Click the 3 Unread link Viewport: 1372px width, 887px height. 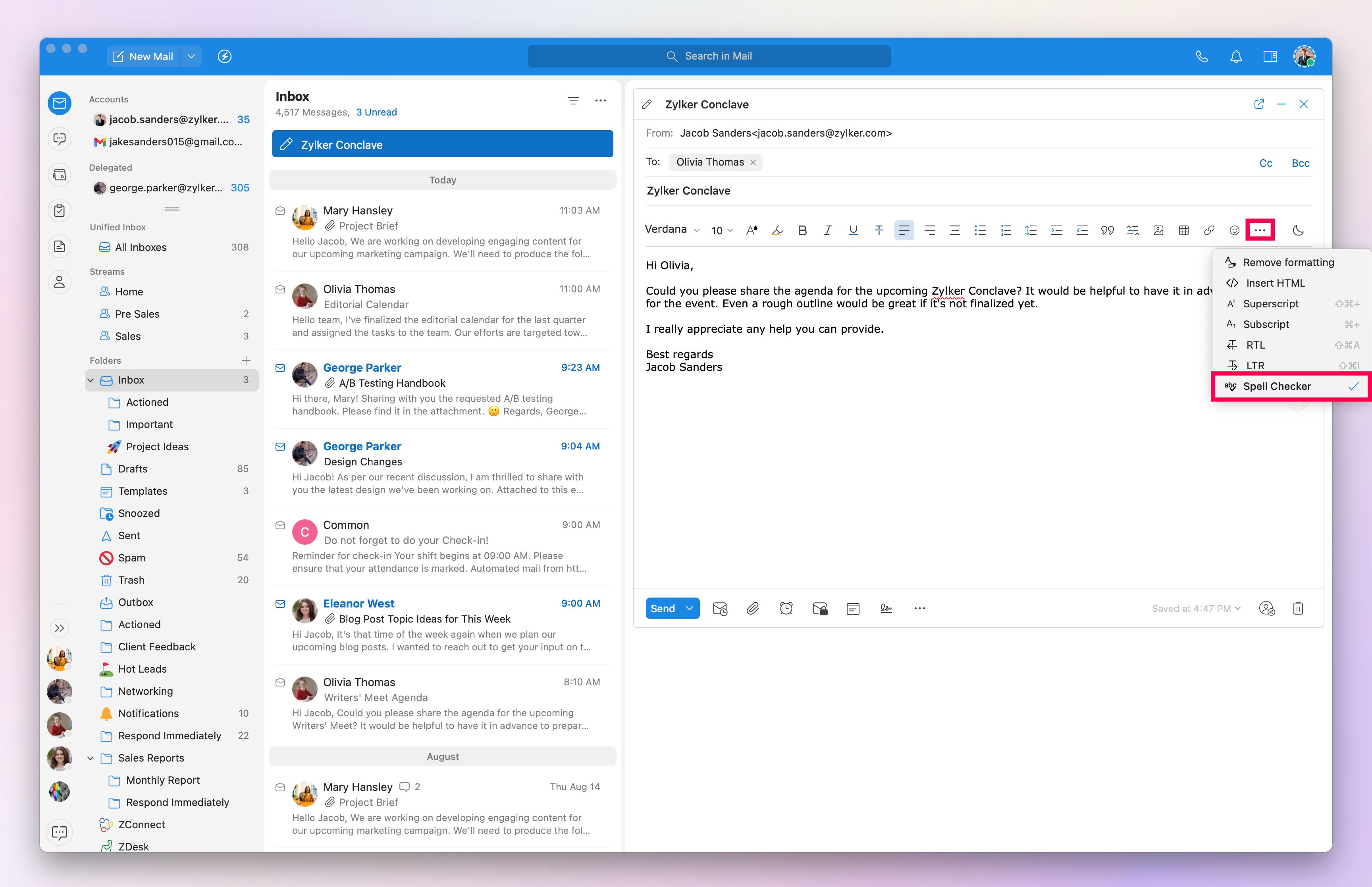(x=376, y=112)
